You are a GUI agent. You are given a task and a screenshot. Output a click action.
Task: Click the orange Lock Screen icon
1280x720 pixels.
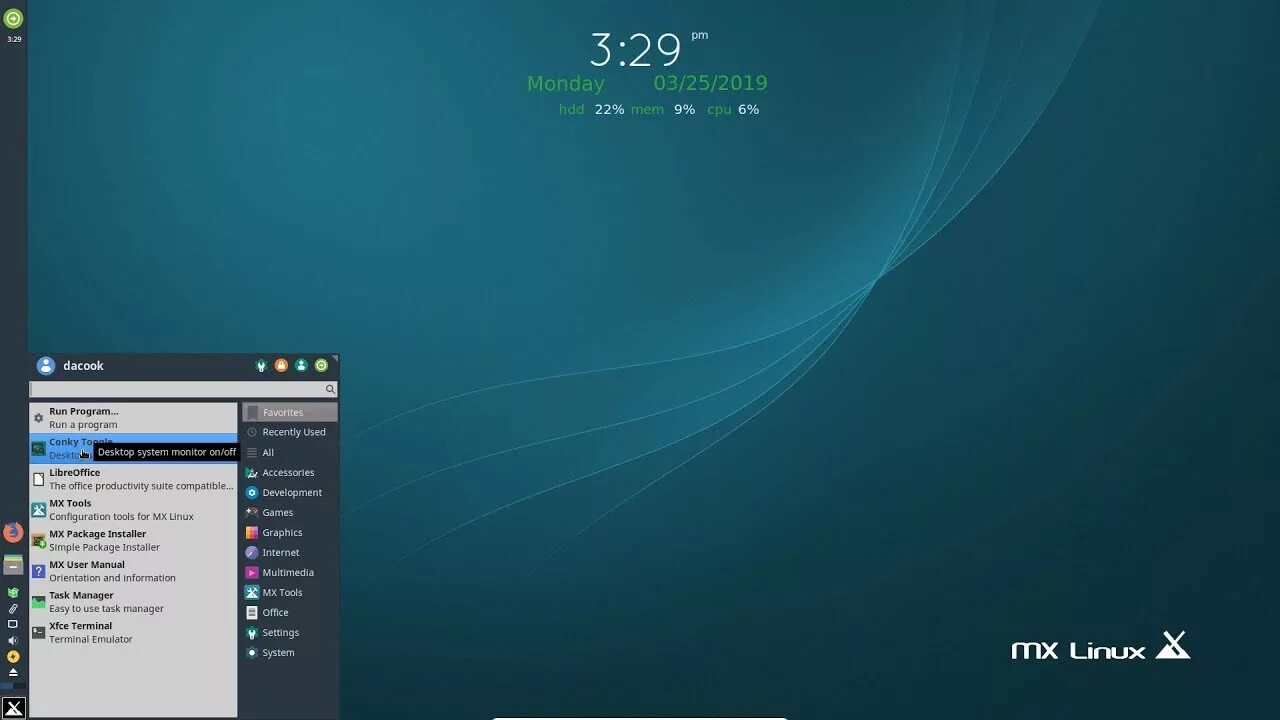282,366
